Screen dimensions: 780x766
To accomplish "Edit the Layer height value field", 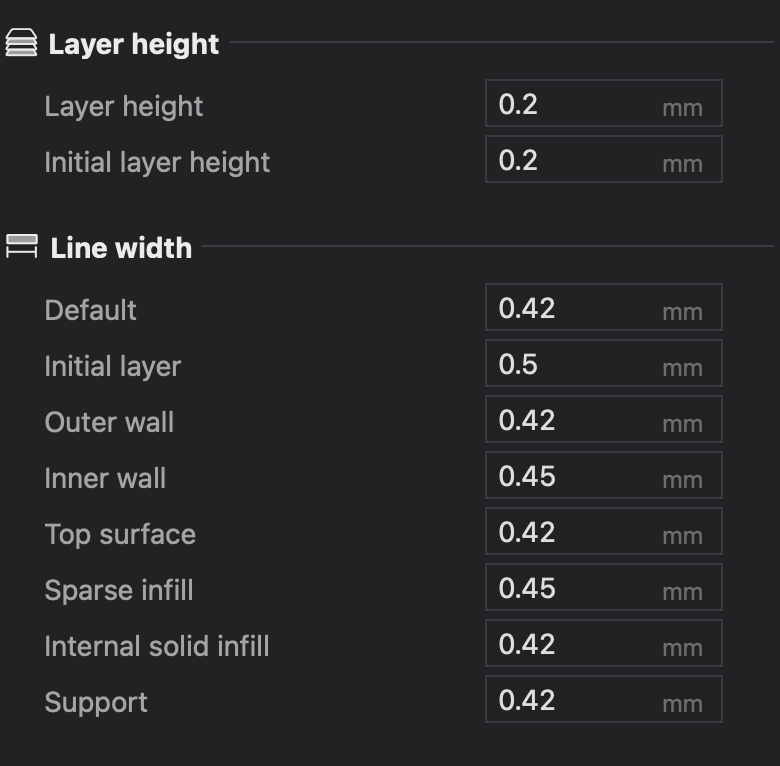I will point(603,103).
